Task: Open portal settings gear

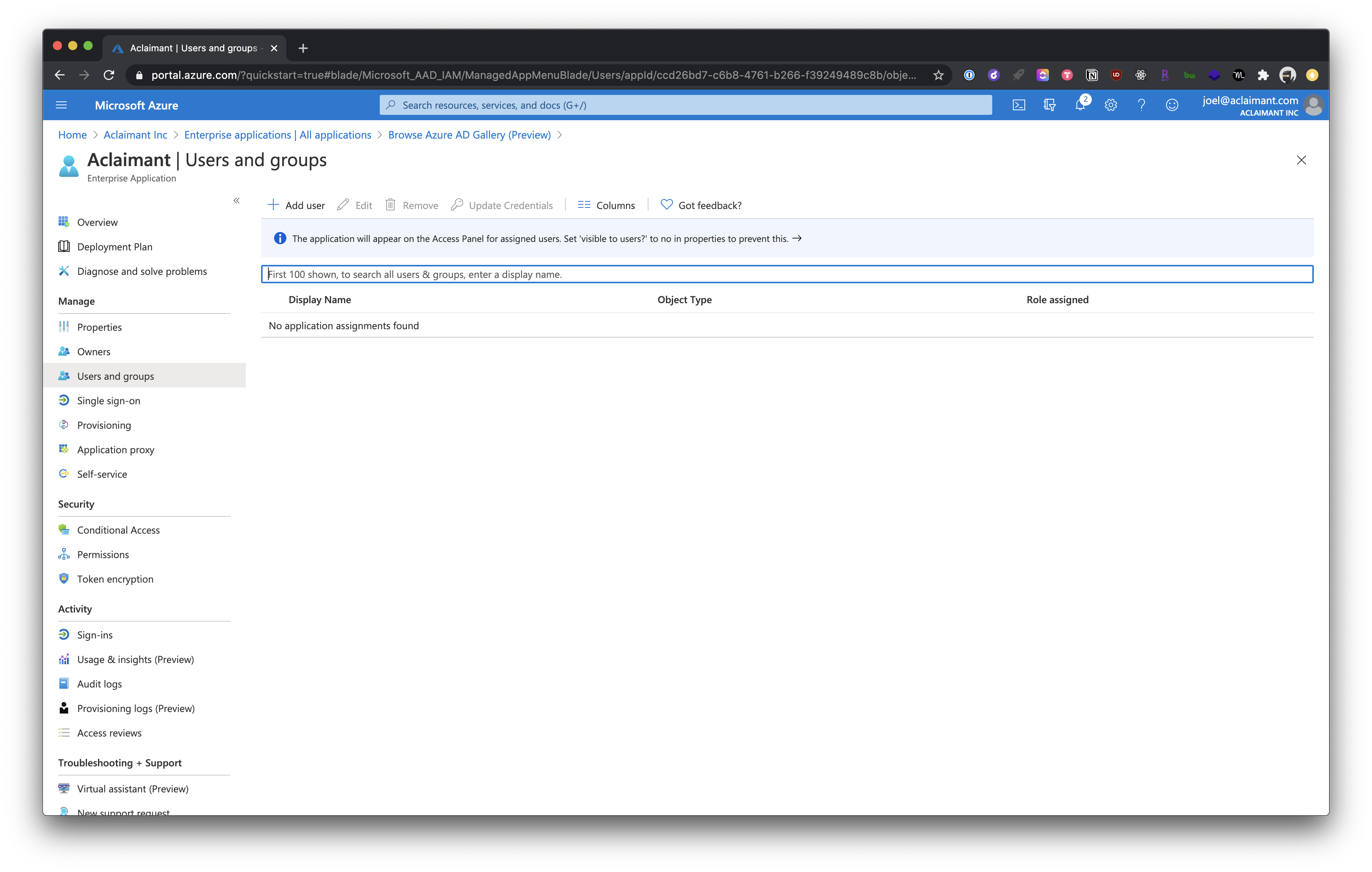Action: coord(1111,105)
